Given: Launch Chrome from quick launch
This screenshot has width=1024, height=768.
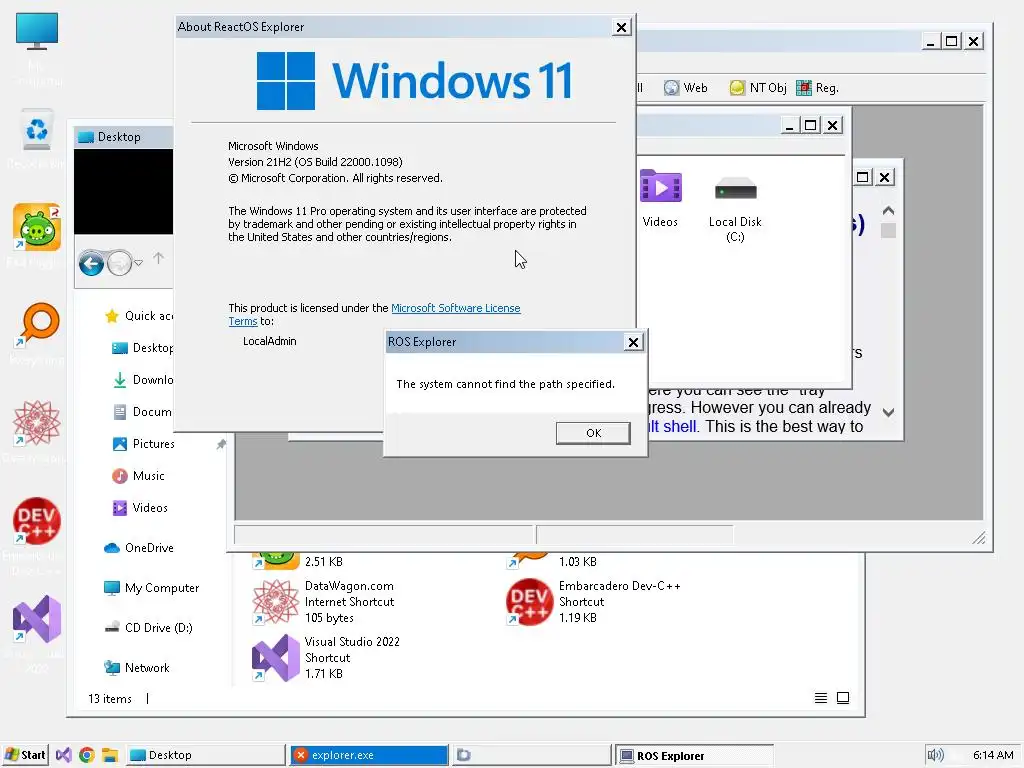Looking at the screenshot, I should [x=86, y=755].
